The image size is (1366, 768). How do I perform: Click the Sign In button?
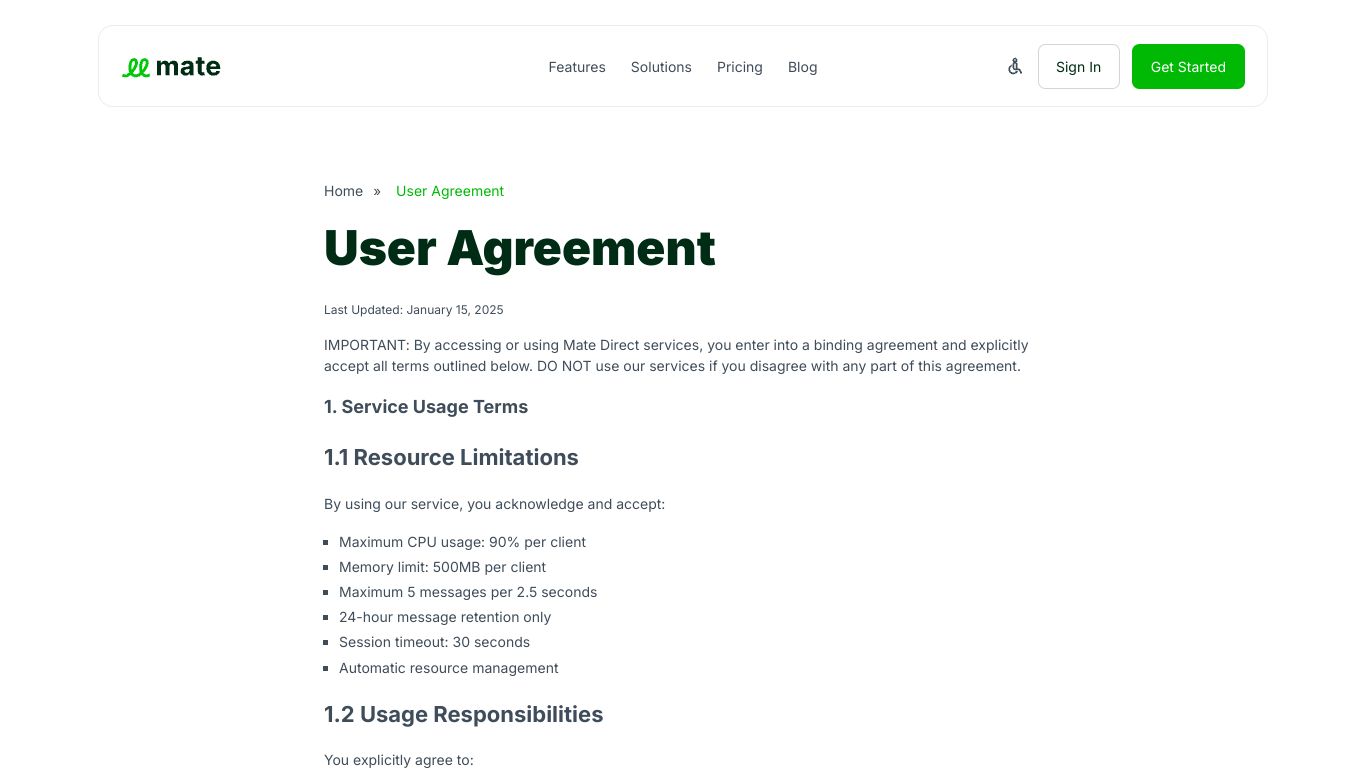[1078, 67]
